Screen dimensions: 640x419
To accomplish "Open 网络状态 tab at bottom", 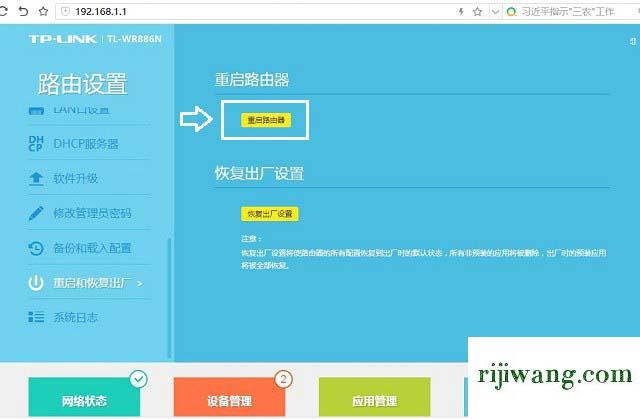I will [x=84, y=397].
